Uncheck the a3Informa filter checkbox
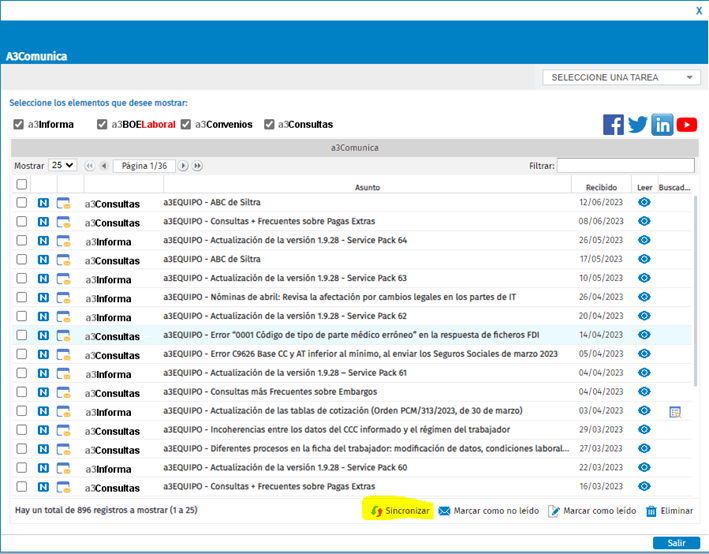 click(x=19, y=124)
